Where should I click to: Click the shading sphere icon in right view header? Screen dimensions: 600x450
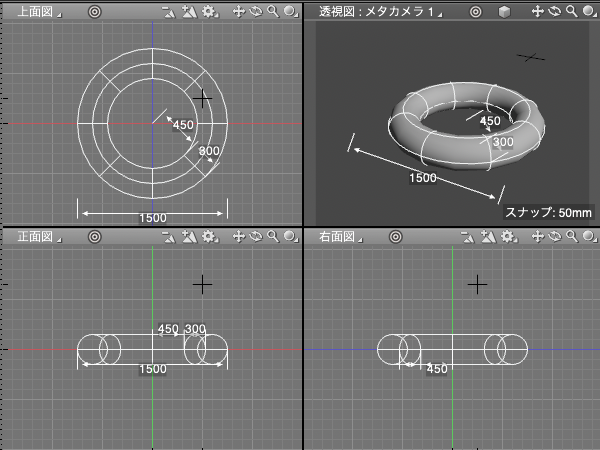coord(588,237)
